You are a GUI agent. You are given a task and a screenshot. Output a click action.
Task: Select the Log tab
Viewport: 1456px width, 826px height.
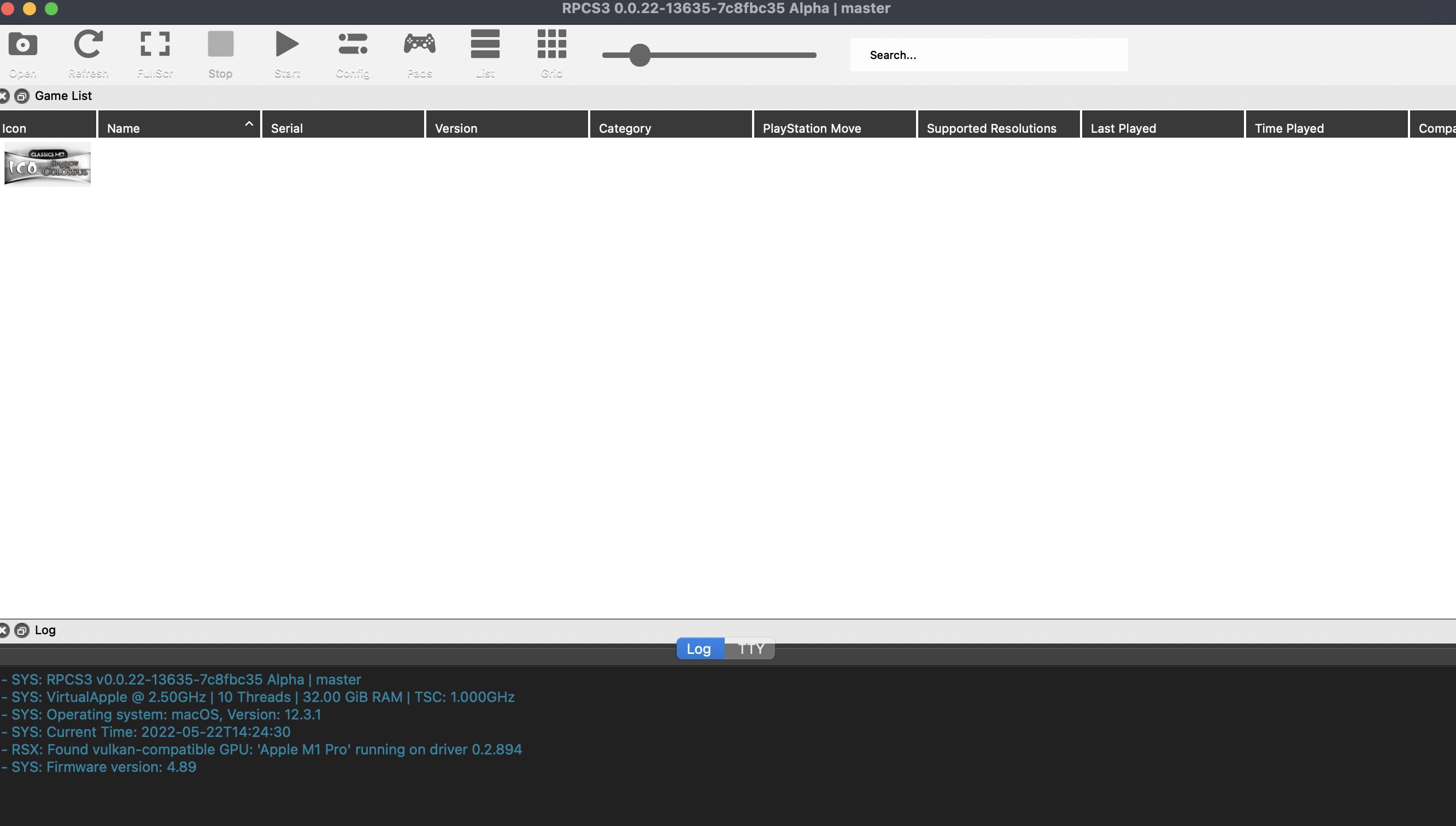[x=698, y=648]
